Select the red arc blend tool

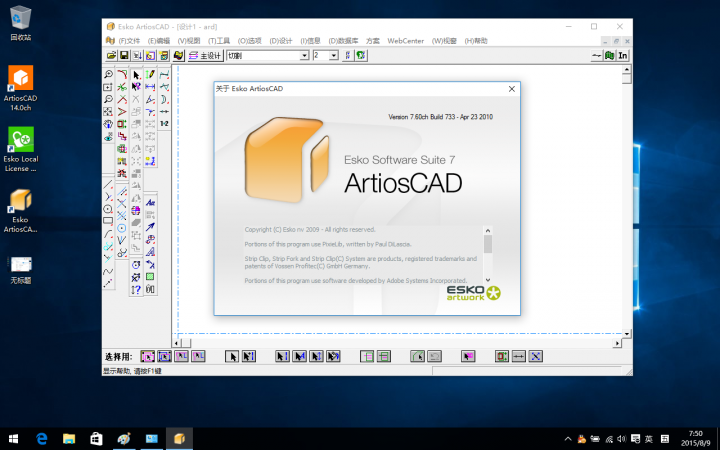tap(122, 74)
